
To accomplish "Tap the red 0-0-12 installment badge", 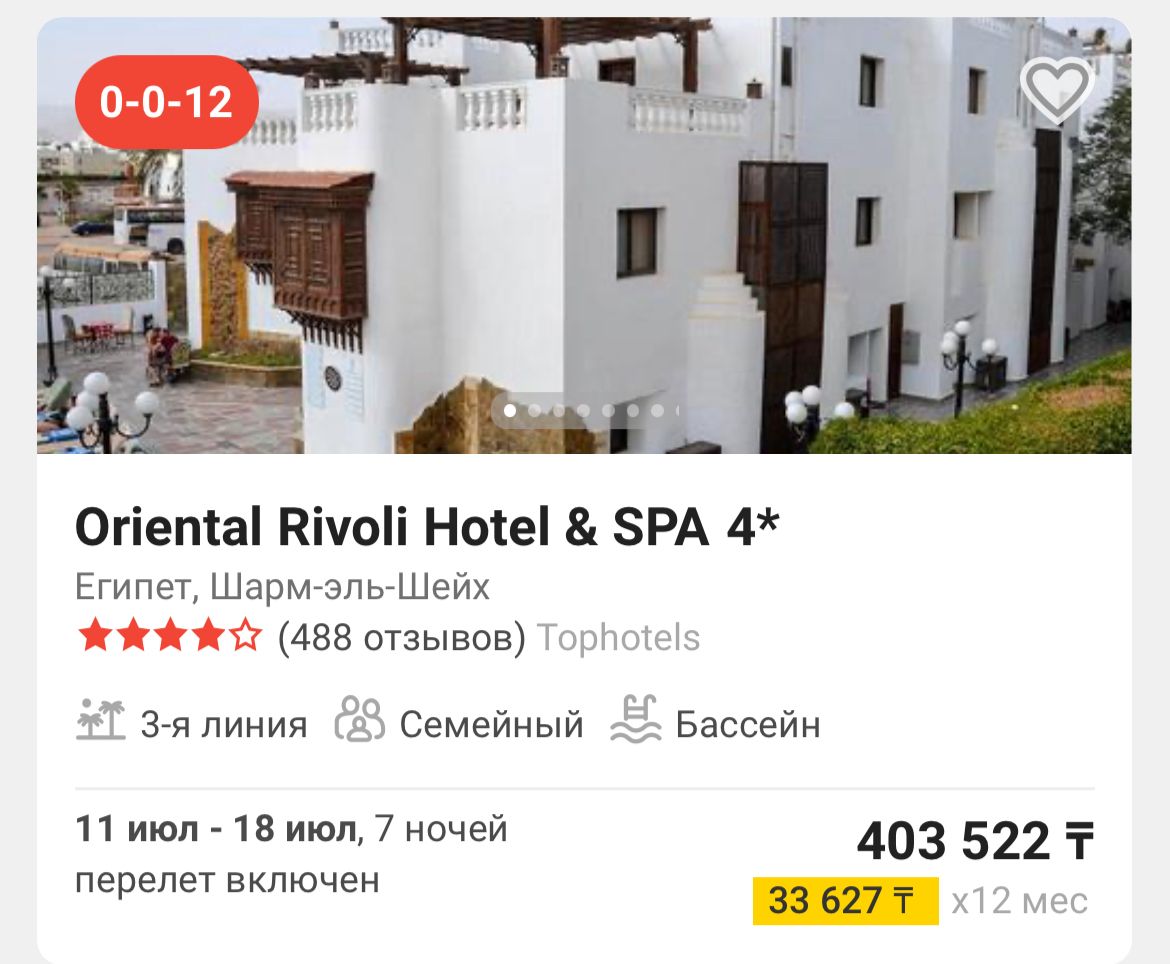I will [x=167, y=101].
